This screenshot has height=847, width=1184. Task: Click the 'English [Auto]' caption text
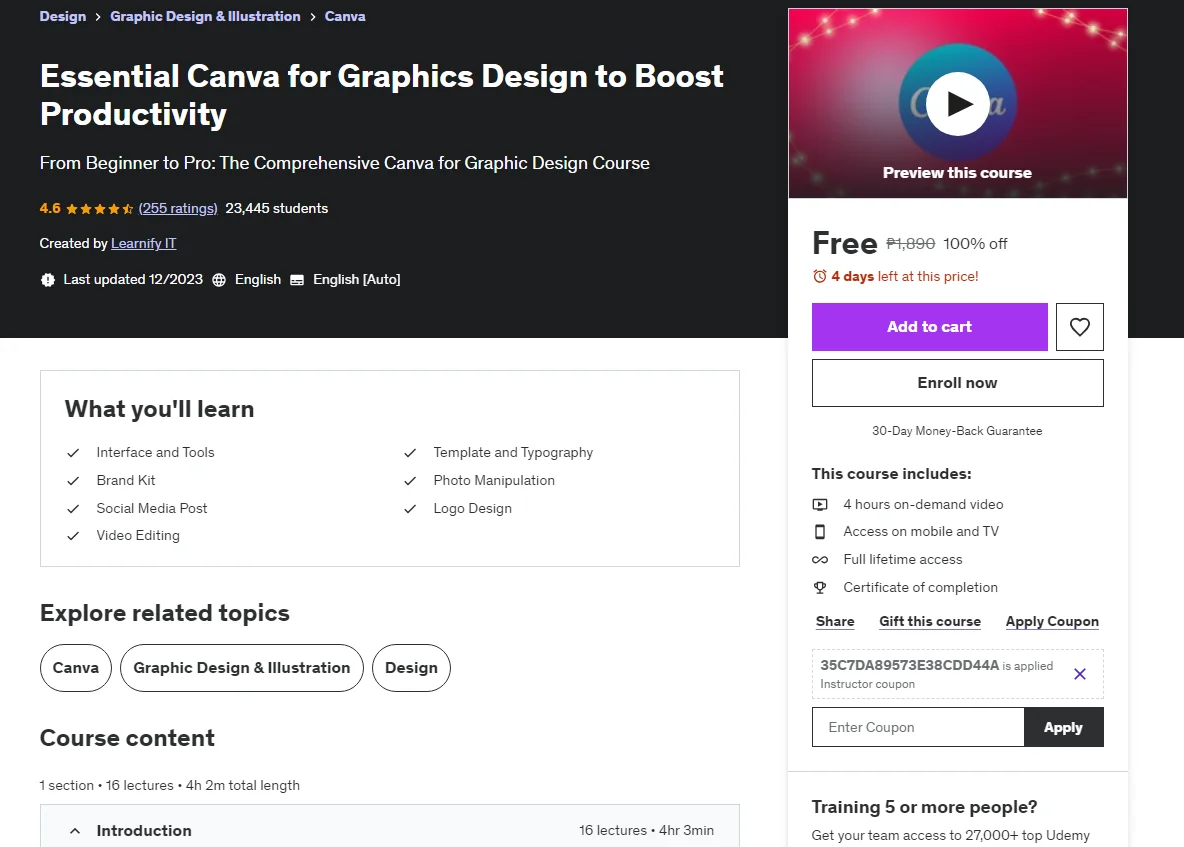pyautogui.click(x=356, y=279)
